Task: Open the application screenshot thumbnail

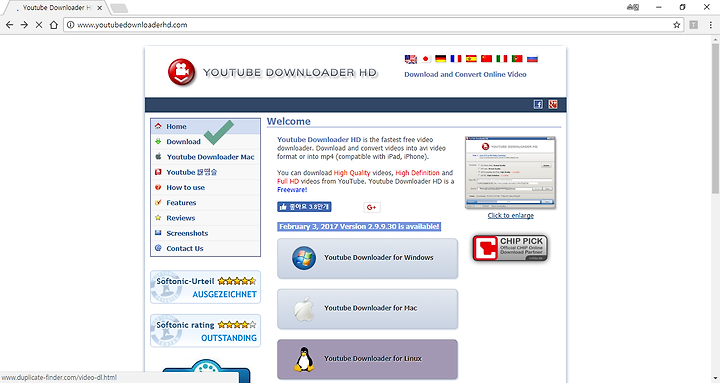Action: point(510,173)
